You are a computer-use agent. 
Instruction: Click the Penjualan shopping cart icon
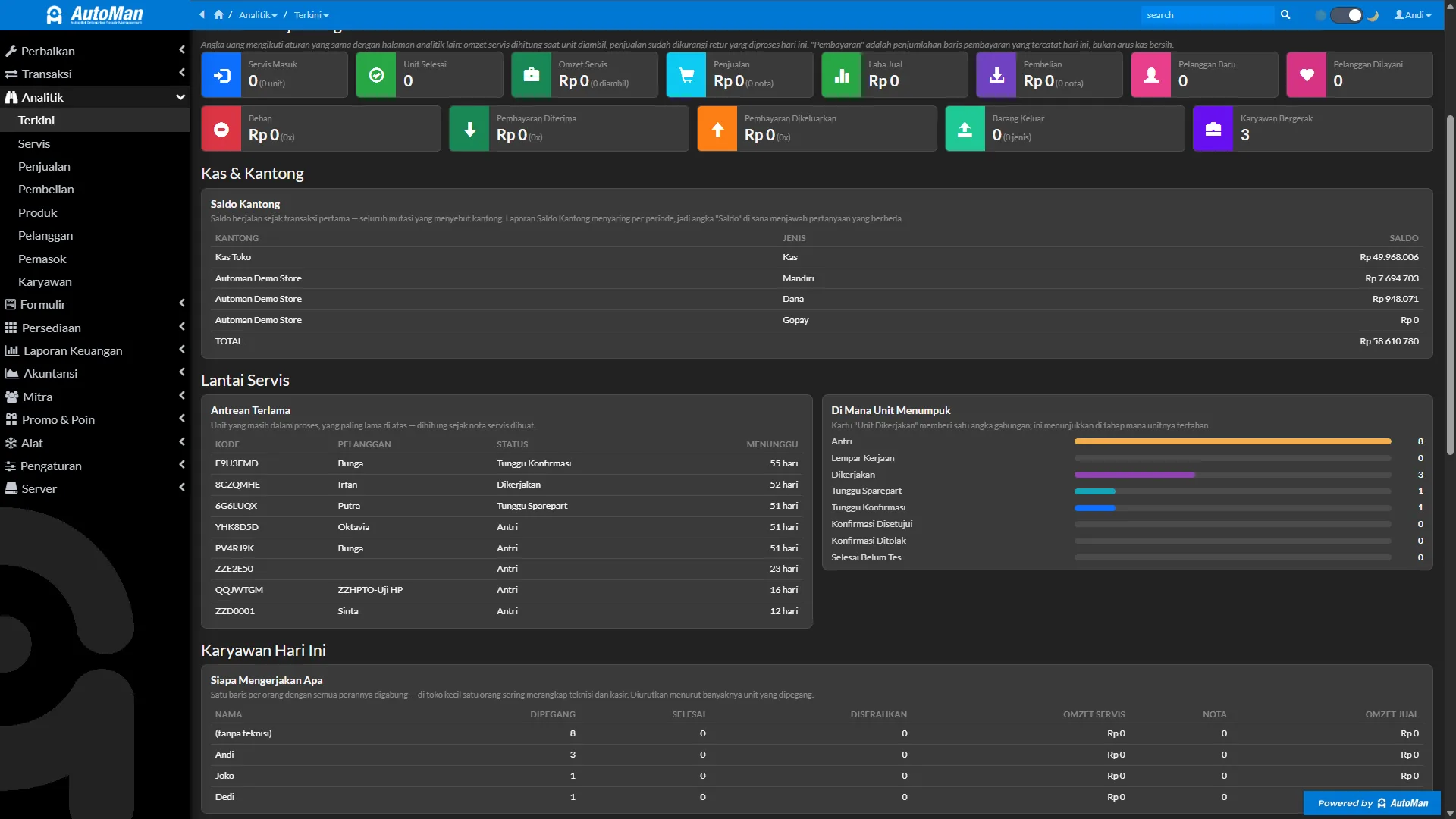(686, 75)
